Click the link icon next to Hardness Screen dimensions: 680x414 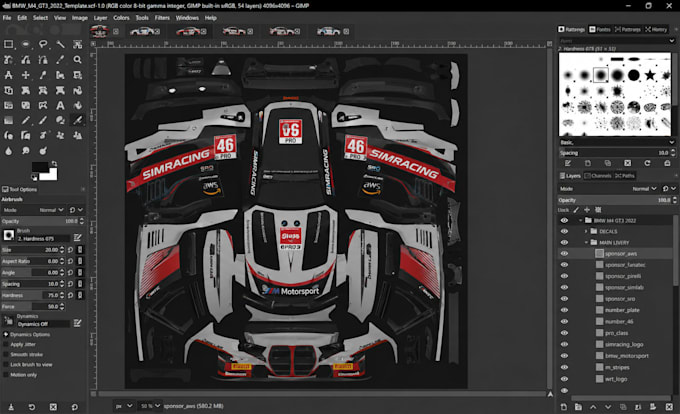[80, 295]
